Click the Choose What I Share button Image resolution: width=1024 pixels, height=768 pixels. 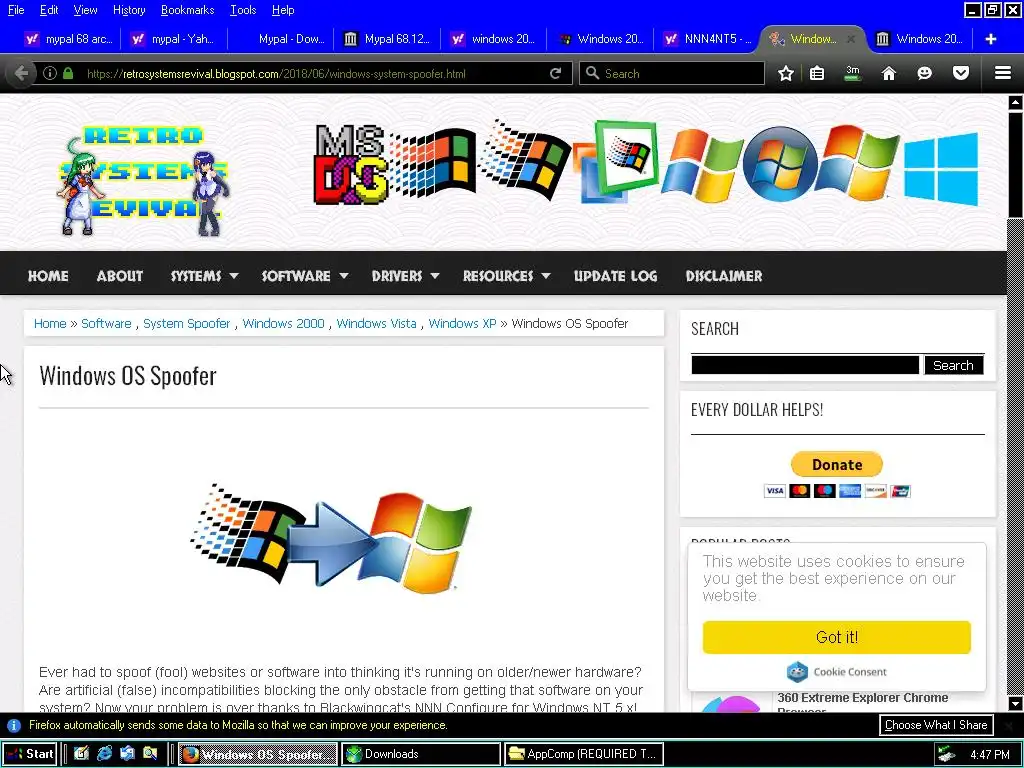[x=936, y=725]
